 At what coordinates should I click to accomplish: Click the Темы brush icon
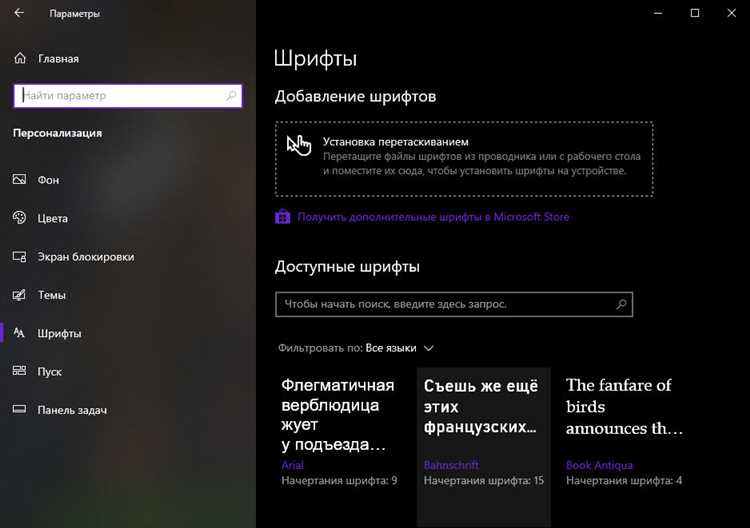point(19,295)
